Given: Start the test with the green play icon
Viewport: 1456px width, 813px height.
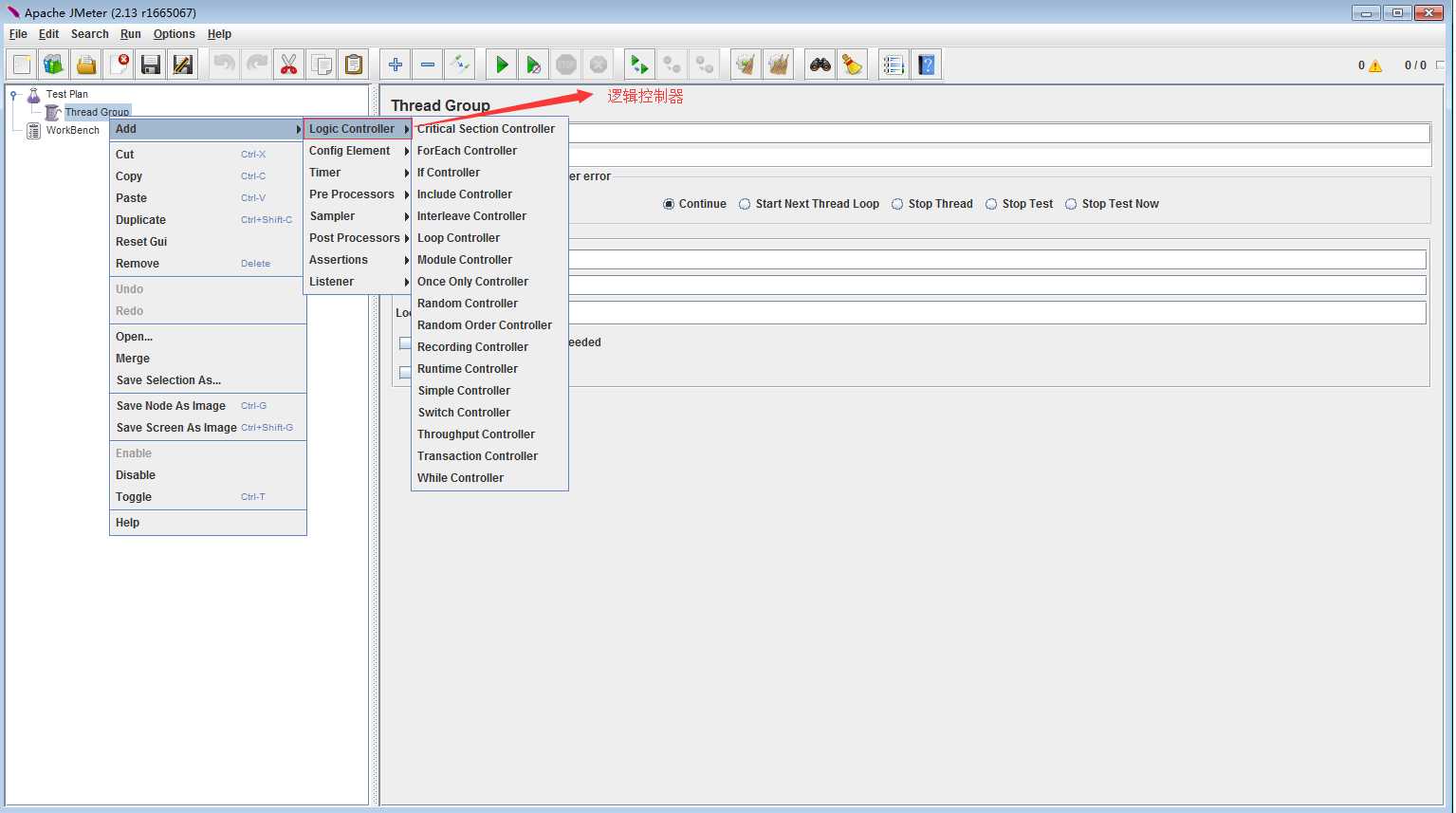Looking at the screenshot, I should [x=502, y=65].
